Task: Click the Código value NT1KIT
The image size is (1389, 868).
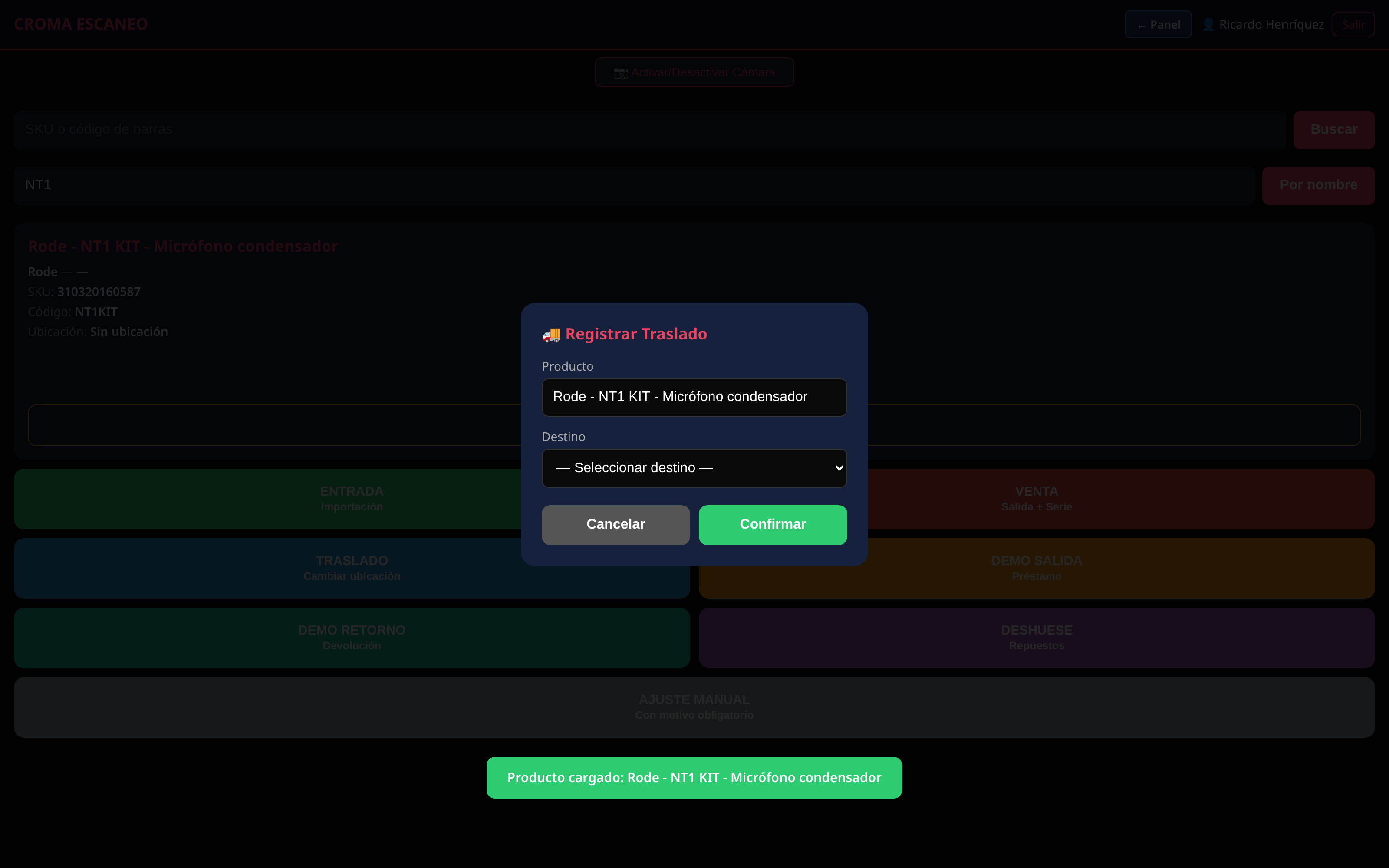Action: pos(96,312)
